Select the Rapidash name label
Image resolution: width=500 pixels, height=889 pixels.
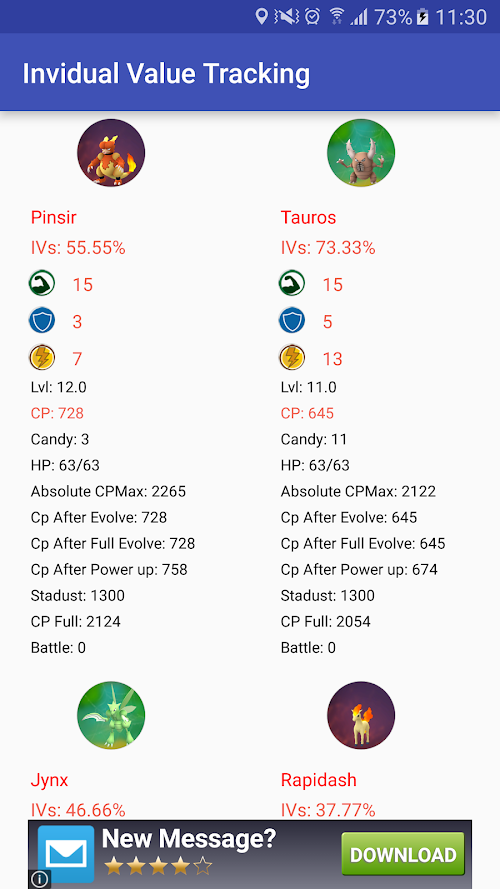pos(319,780)
